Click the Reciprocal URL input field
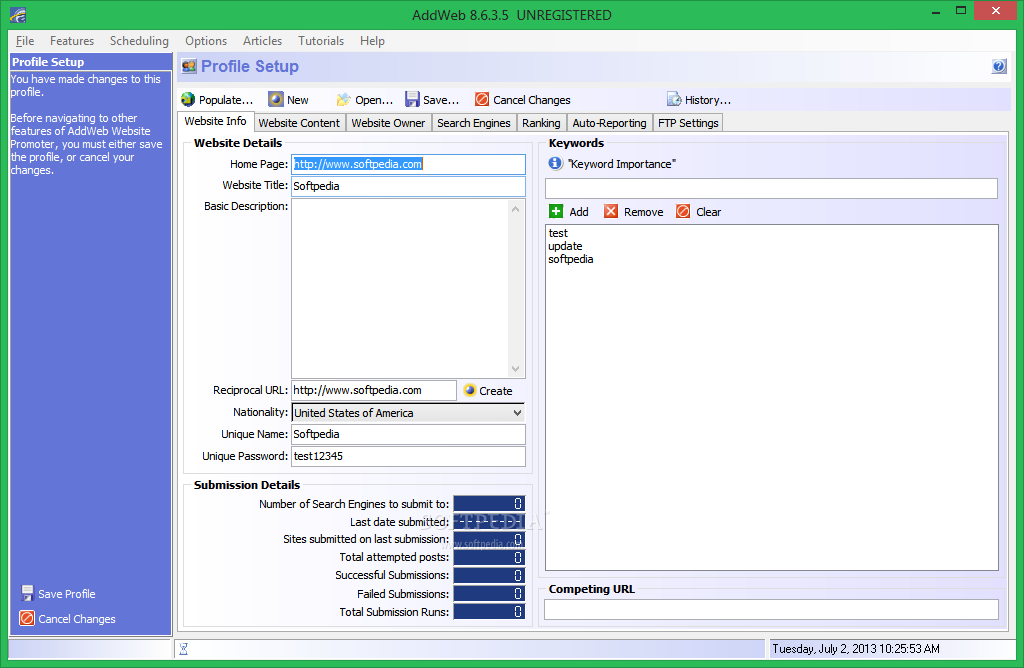The width and height of the screenshot is (1024, 668). [x=374, y=390]
